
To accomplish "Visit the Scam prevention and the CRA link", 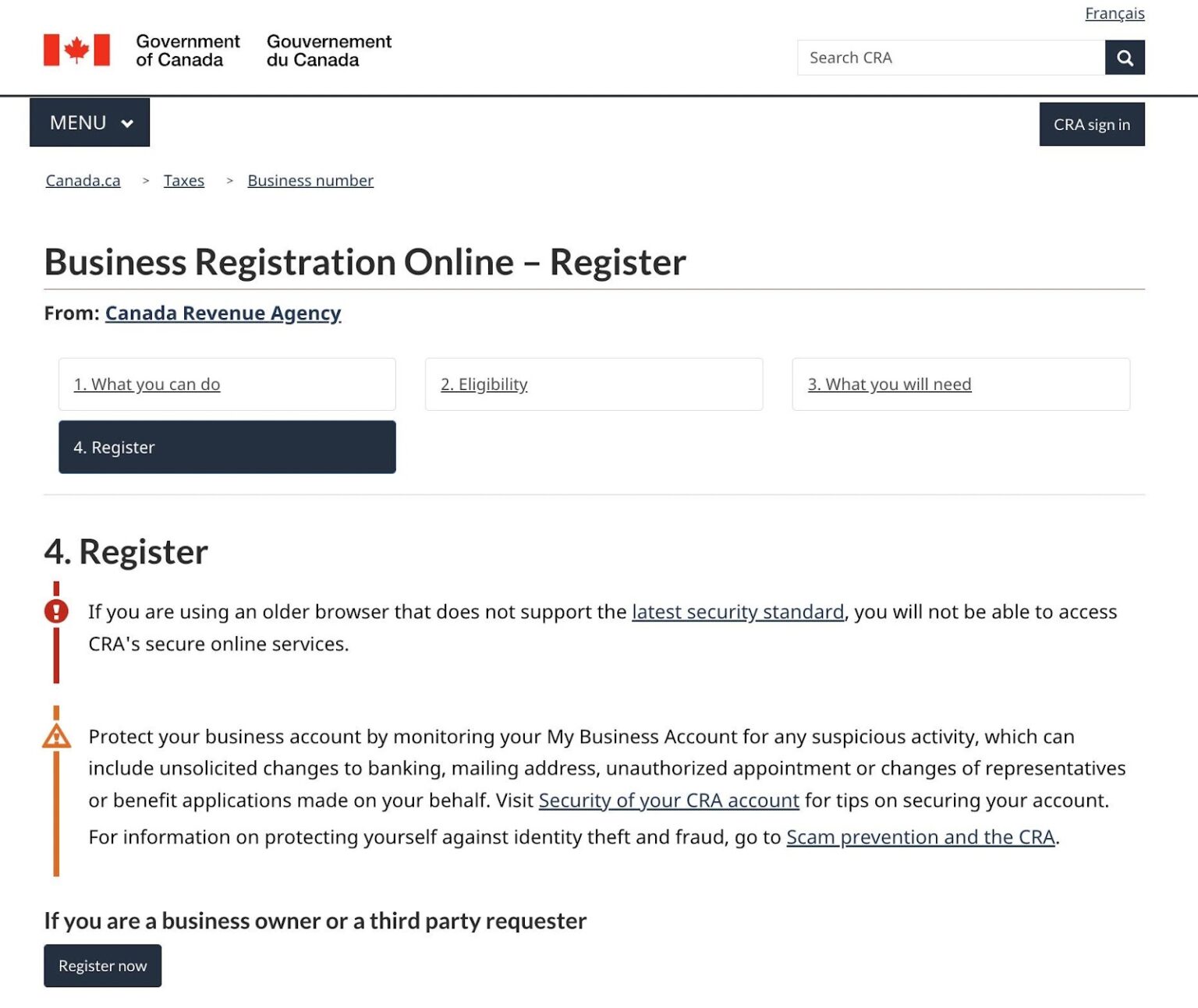I will 920,836.
